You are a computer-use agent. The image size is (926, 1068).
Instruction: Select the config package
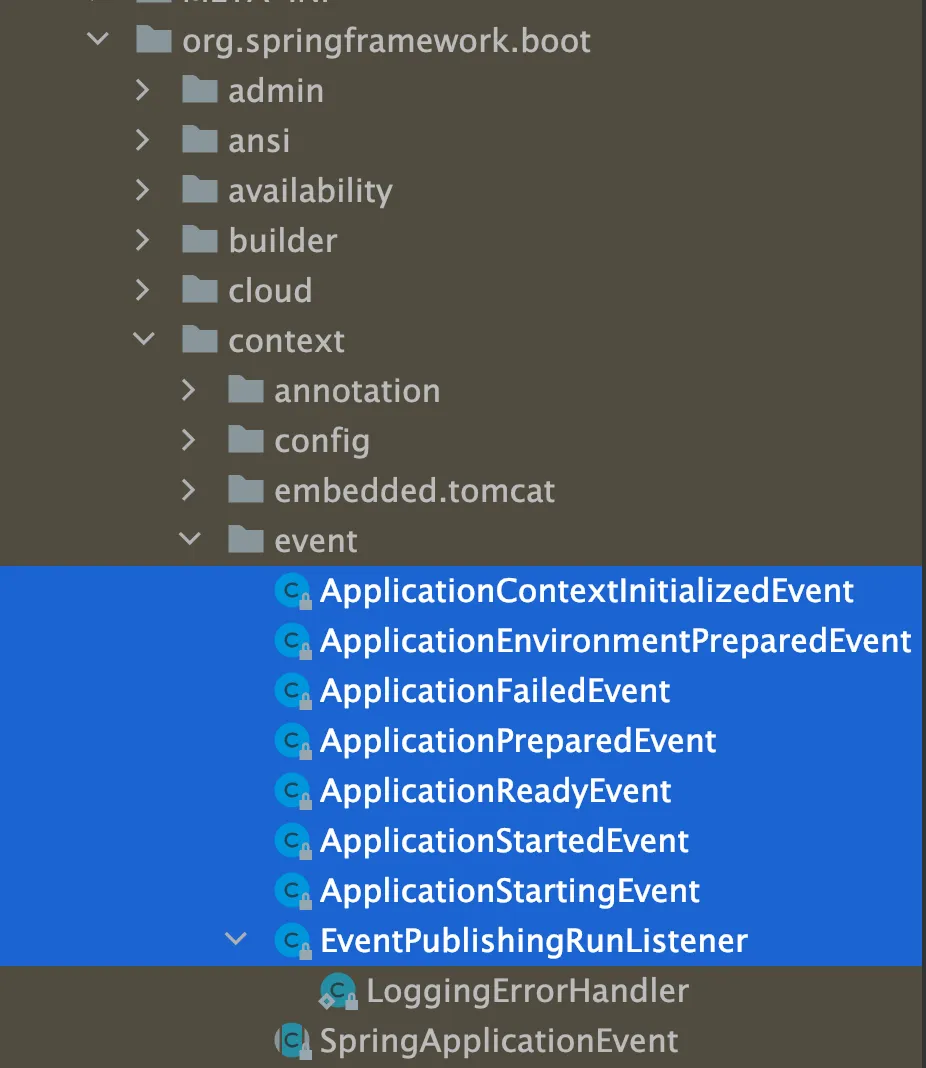pyautogui.click(x=322, y=441)
